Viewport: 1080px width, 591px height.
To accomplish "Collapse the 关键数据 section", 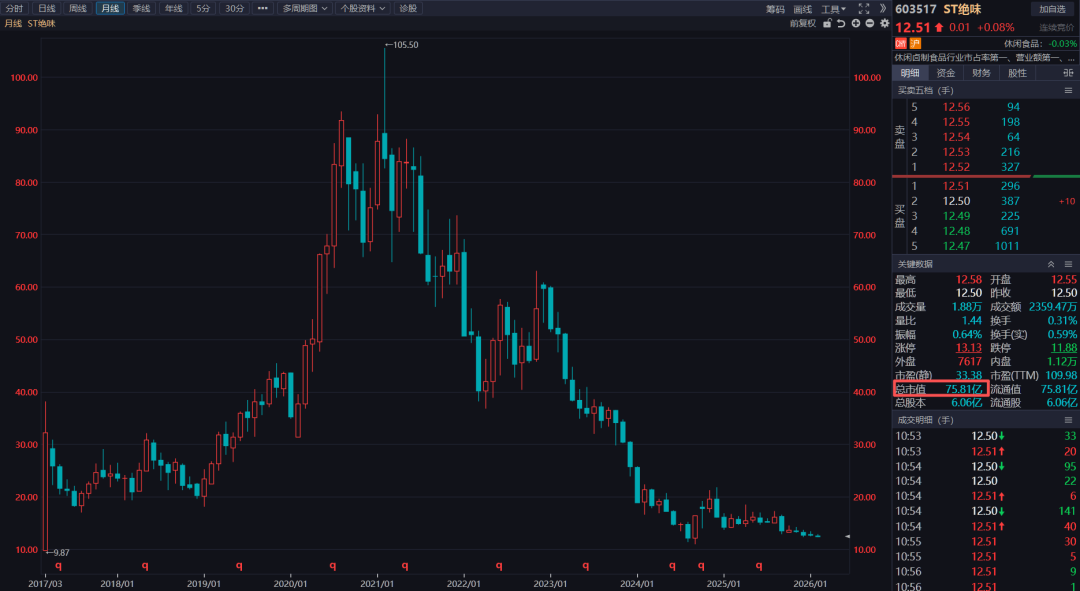I will pos(1050,264).
